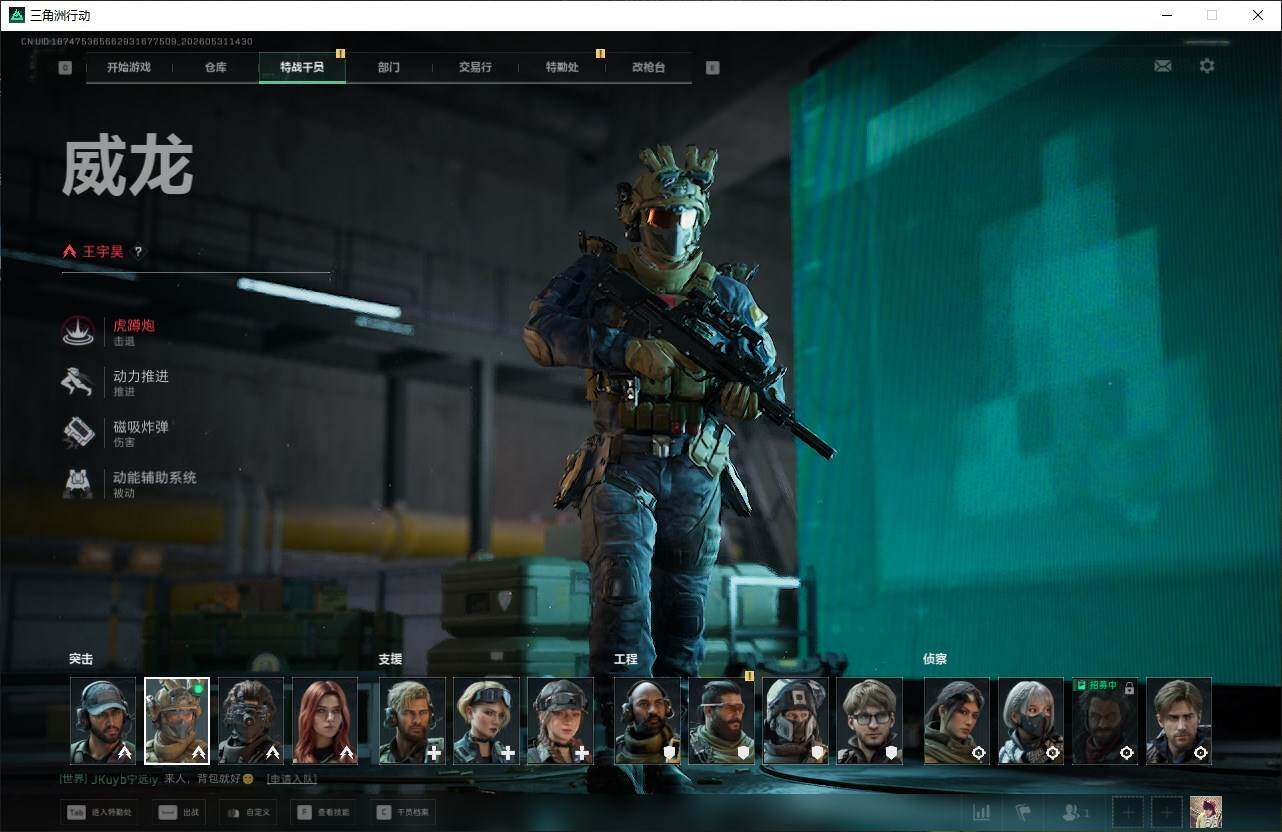
Task: Select the masked helmeted engineer operator
Action: click(795, 721)
